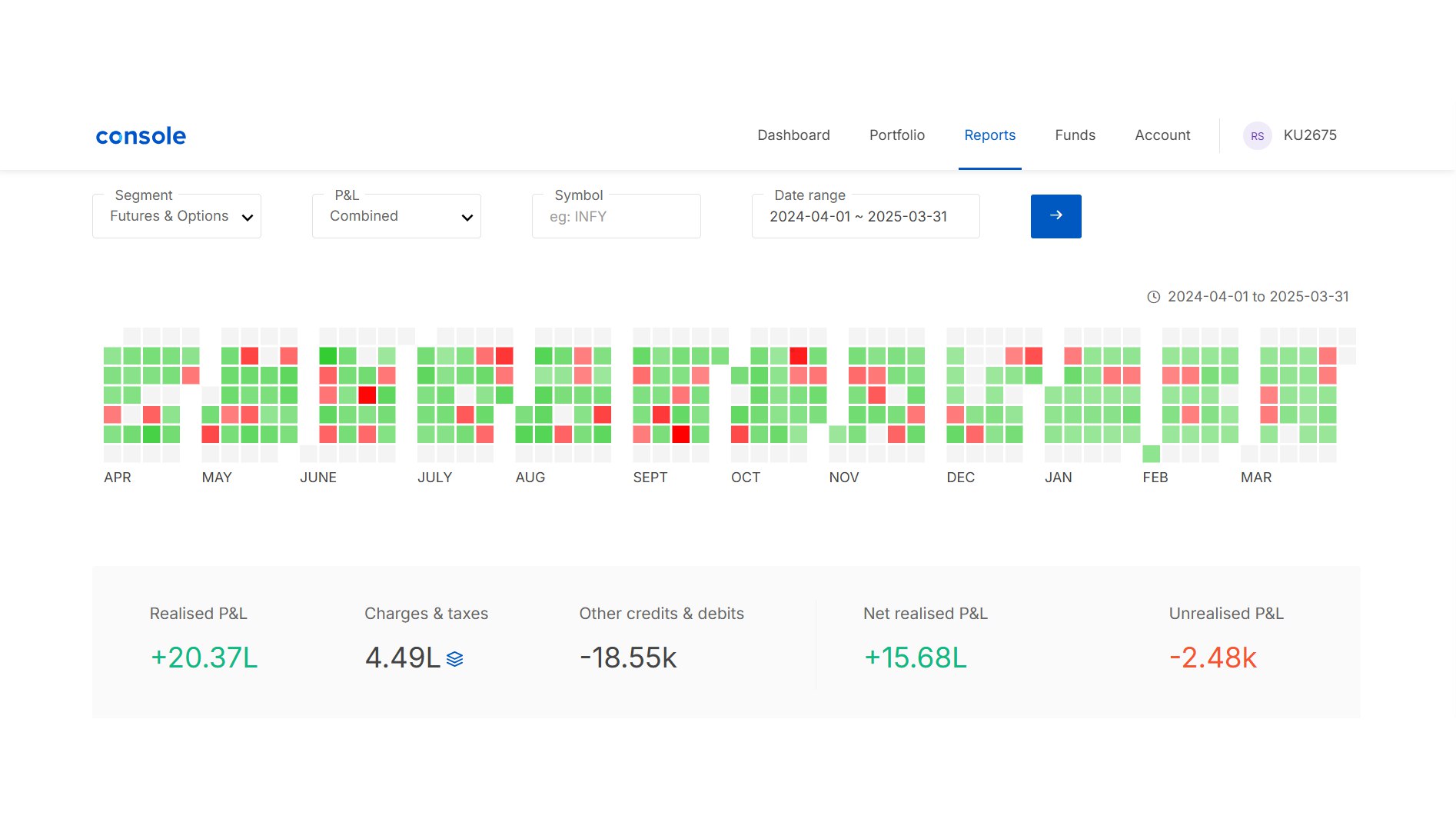The height and width of the screenshot is (819, 1456).
Task: Select the lone green FEB heatmap cell
Action: 1151,454
